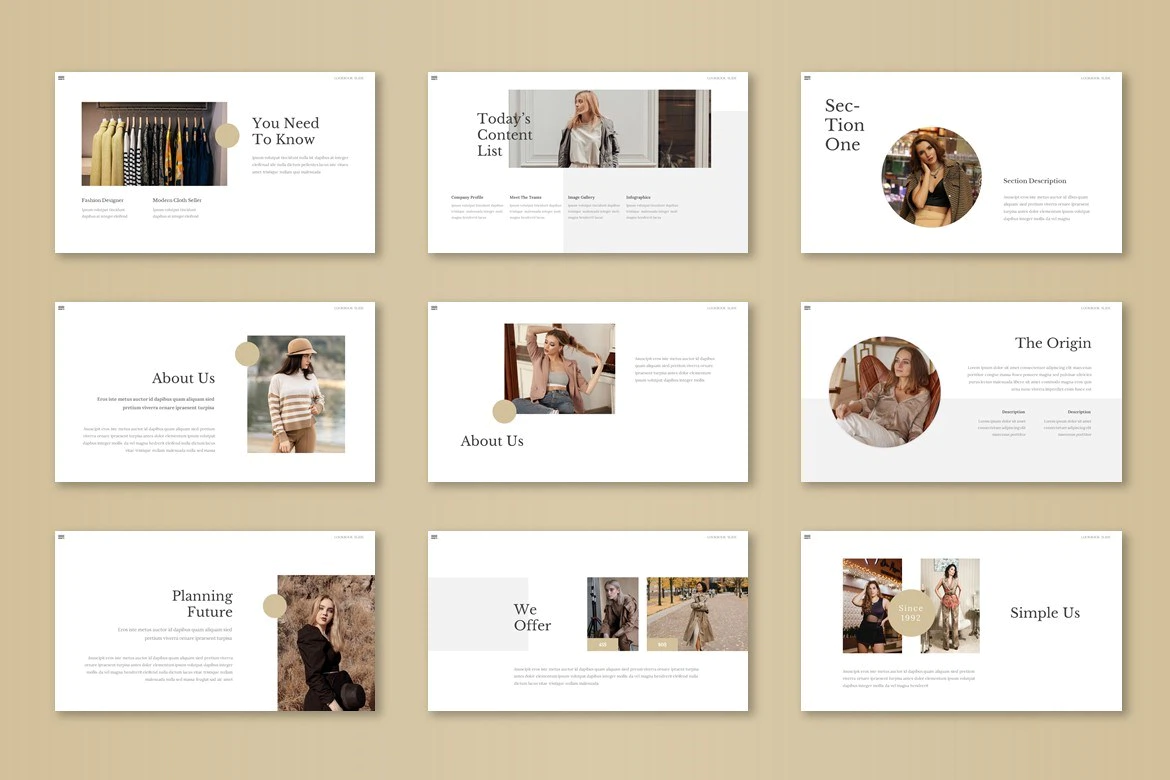This screenshot has width=1170, height=780.
Task: Click the Modern Cloth Seller label
Action: (x=177, y=200)
